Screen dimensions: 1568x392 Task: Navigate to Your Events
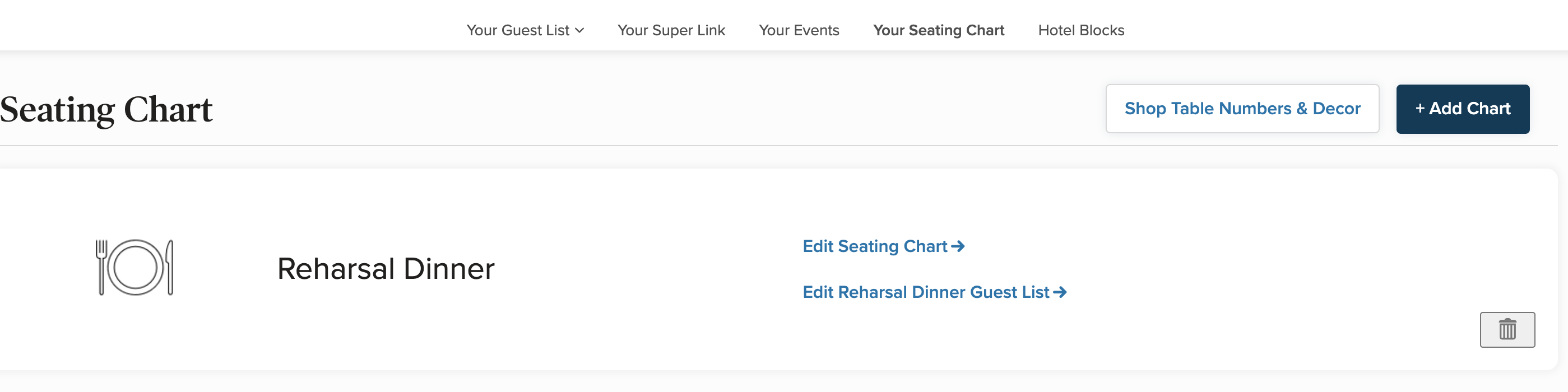[x=799, y=30]
